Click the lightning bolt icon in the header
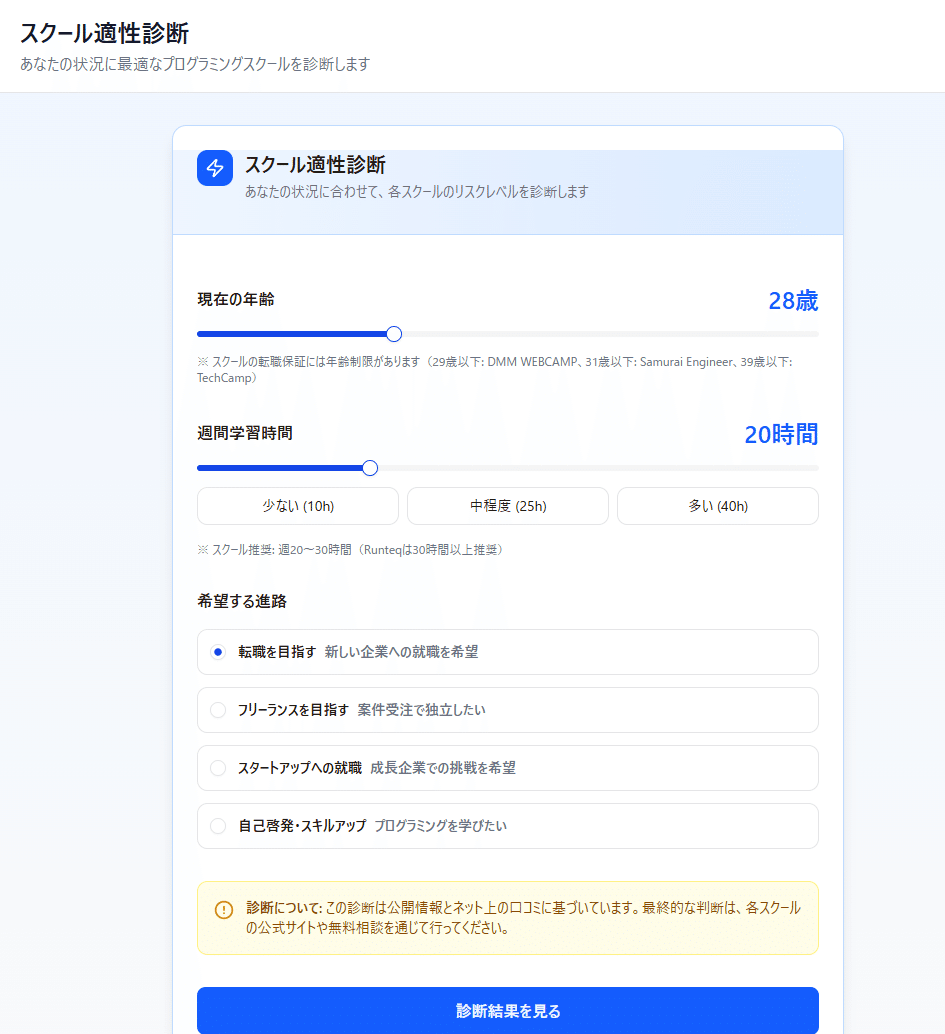Image resolution: width=945 pixels, height=1034 pixels. click(214, 168)
